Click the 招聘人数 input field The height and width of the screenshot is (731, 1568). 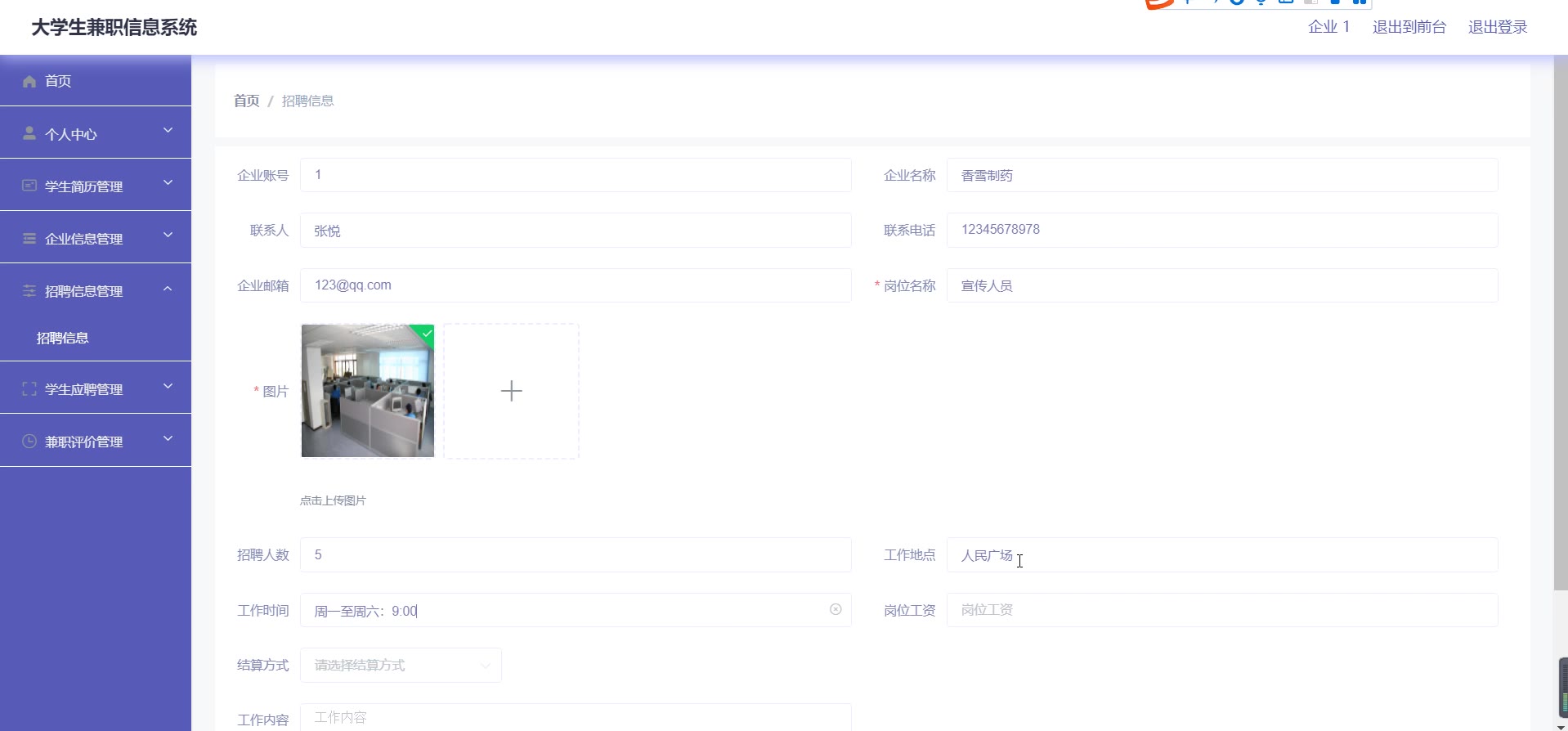(x=576, y=554)
